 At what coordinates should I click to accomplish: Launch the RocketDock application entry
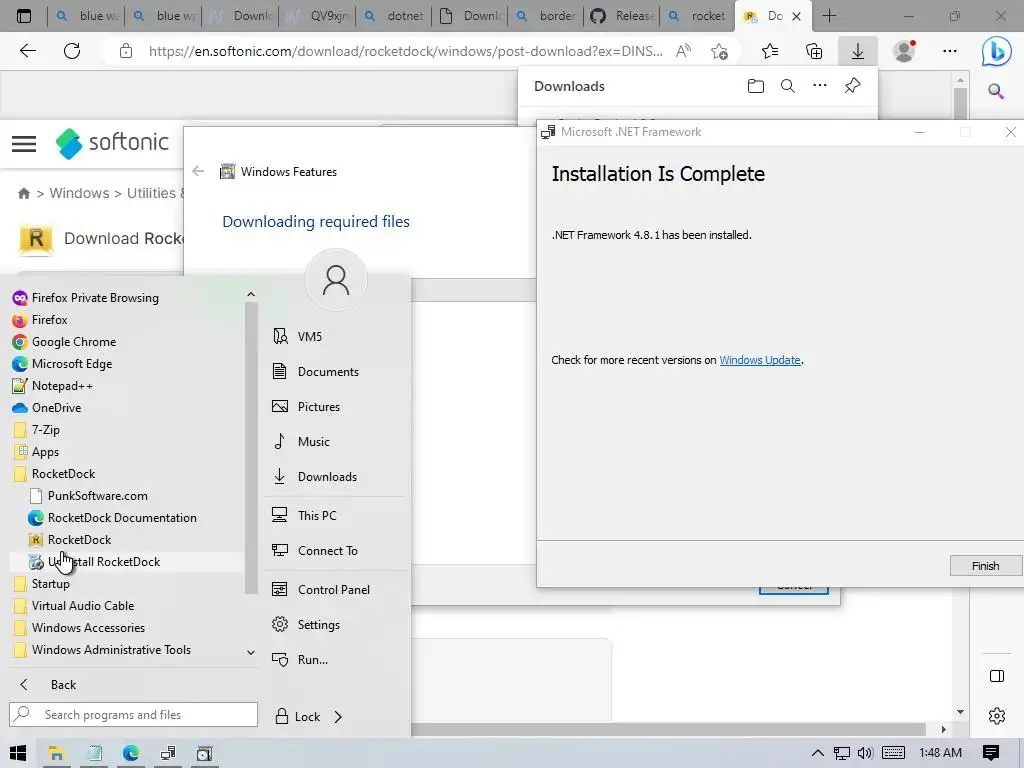70,539
